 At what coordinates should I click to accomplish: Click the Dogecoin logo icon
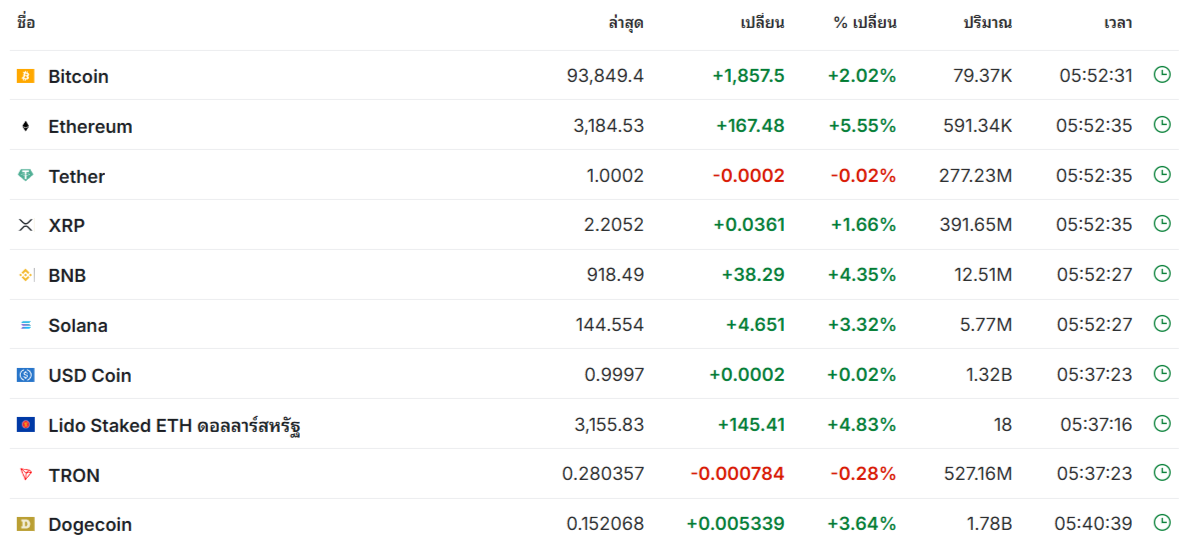coord(26,524)
